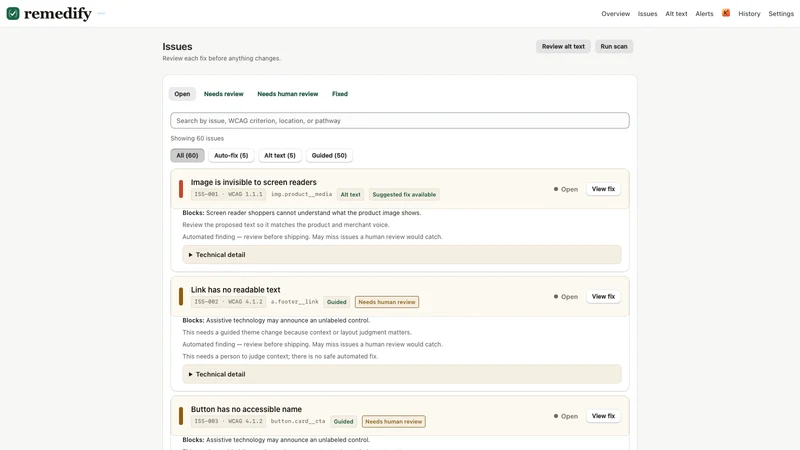Filter by Alt text (5) chip

point(280,156)
